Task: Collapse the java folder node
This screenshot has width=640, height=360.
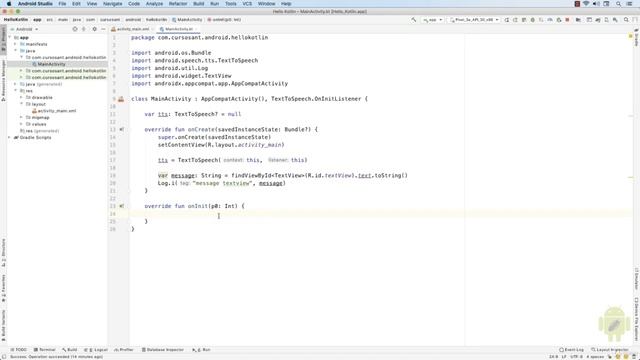Action: point(16,51)
